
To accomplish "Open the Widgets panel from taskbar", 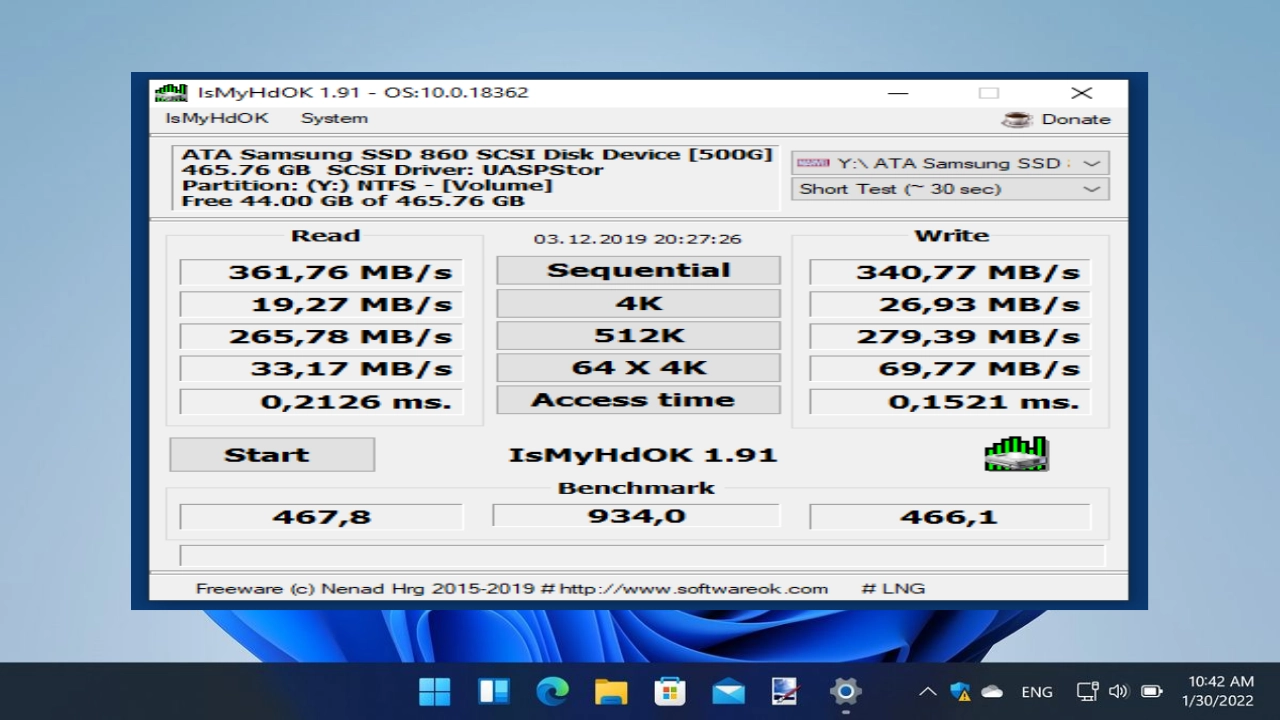I will 494,691.
